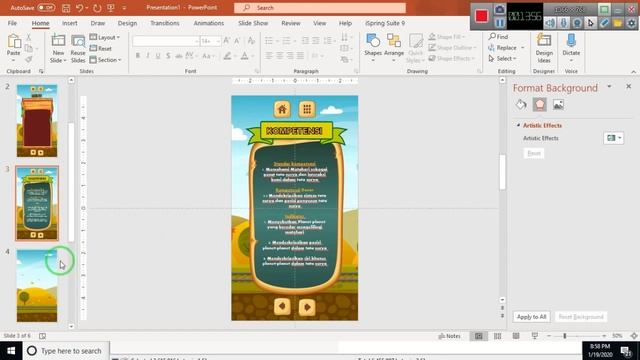Open the Transitions tab
This screenshot has width=640, height=360.
[164, 23]
